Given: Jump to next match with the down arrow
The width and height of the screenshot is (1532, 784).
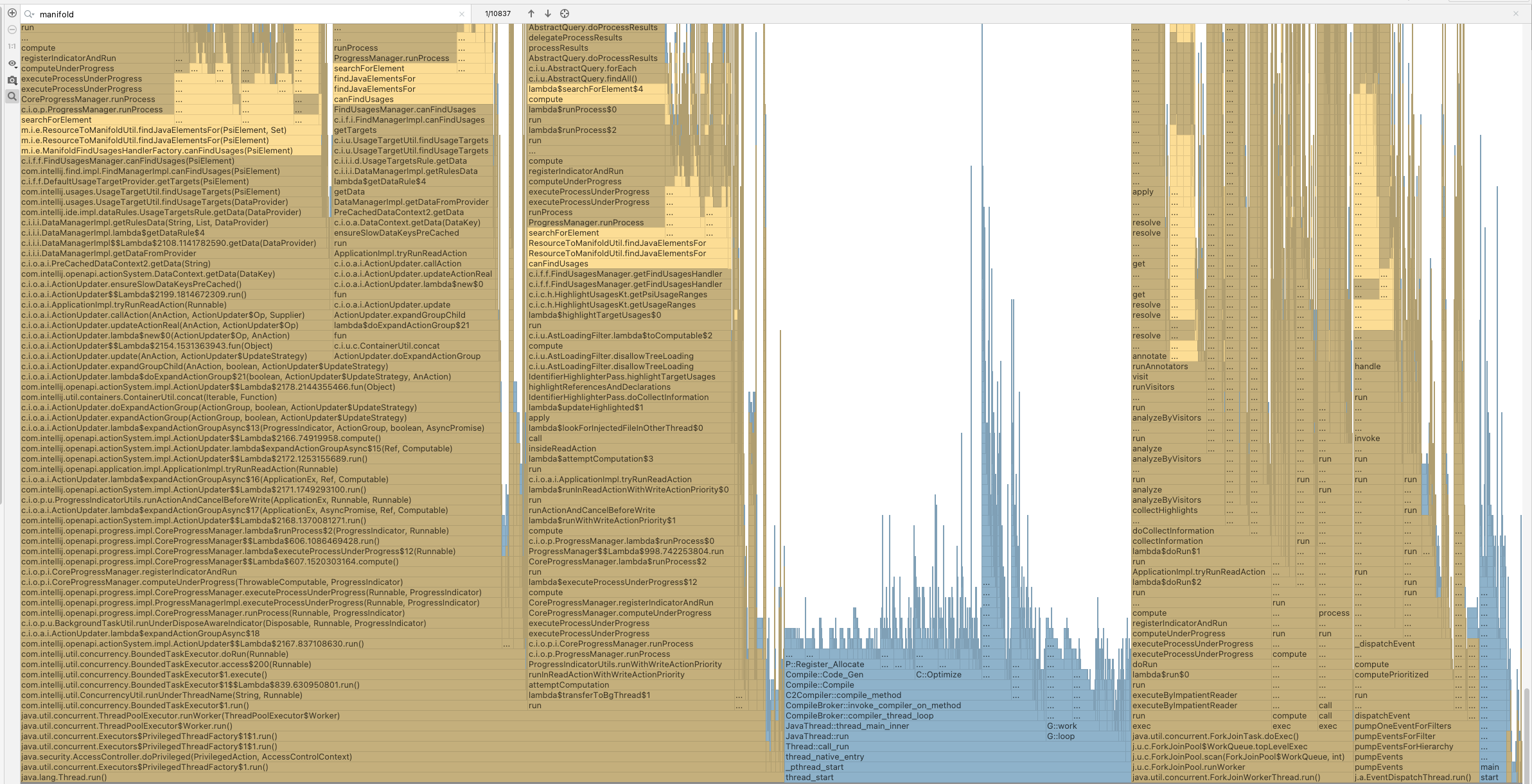Looking at the screenshot, I should coord(547,13).
